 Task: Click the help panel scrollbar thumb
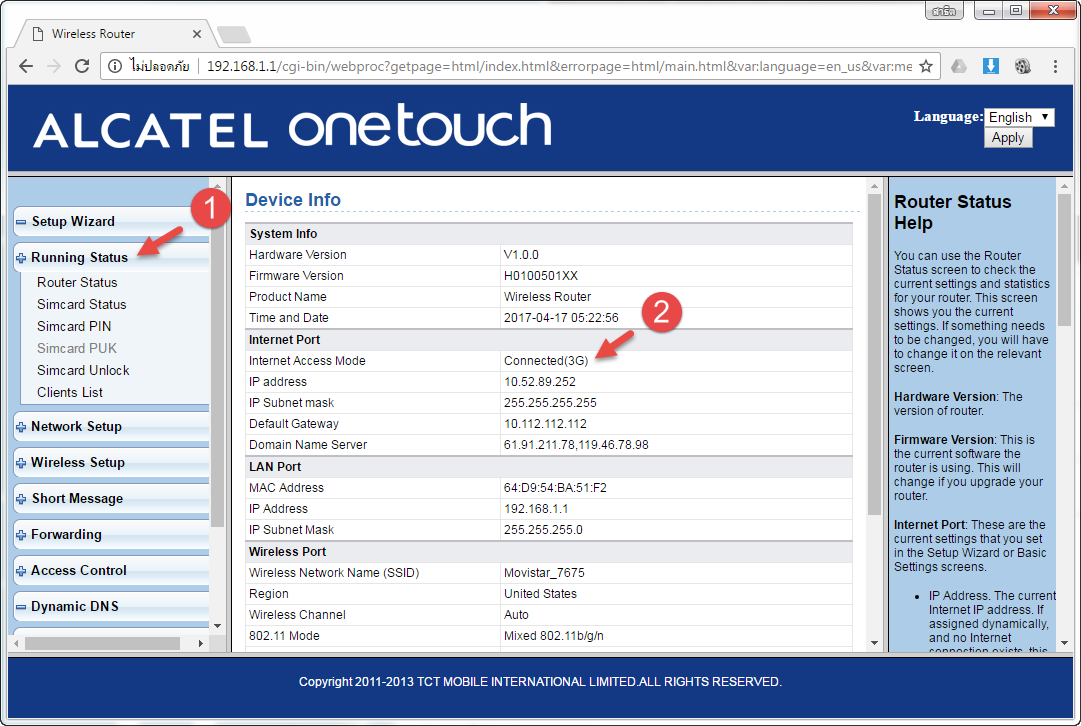click(1064, 262)
